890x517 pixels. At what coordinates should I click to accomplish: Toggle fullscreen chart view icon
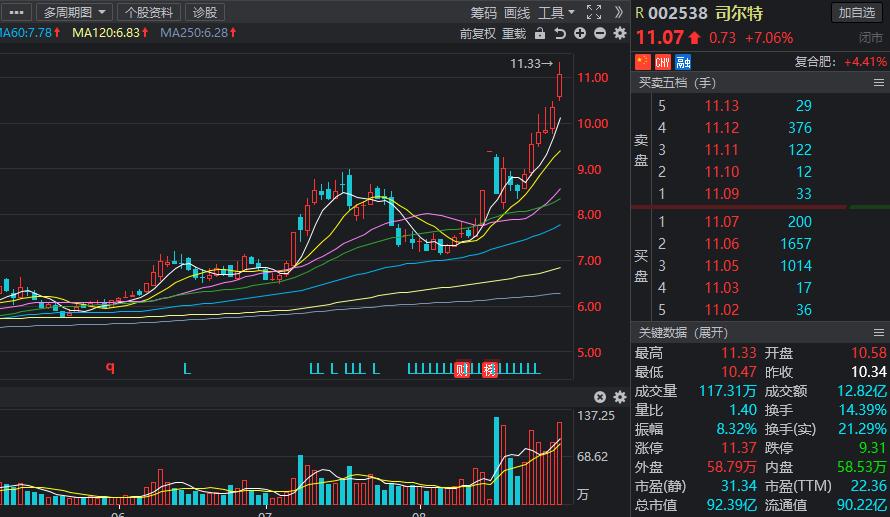pyautogui.click(x=594, y=12)
